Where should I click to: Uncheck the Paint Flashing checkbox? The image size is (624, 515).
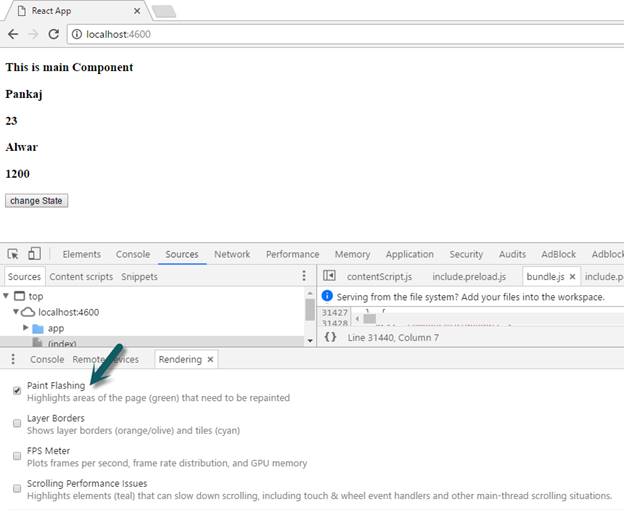[17, 390]
